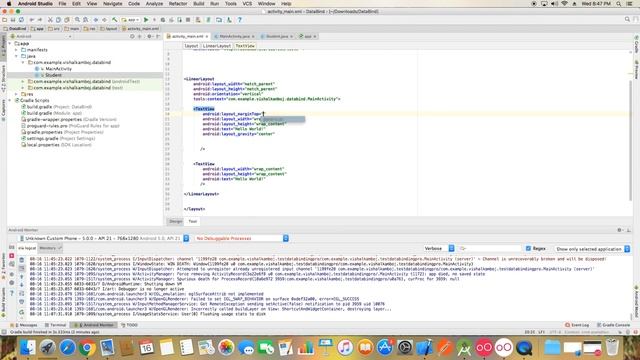Run the app with green play button
The image size is (640, 360).
146,20
